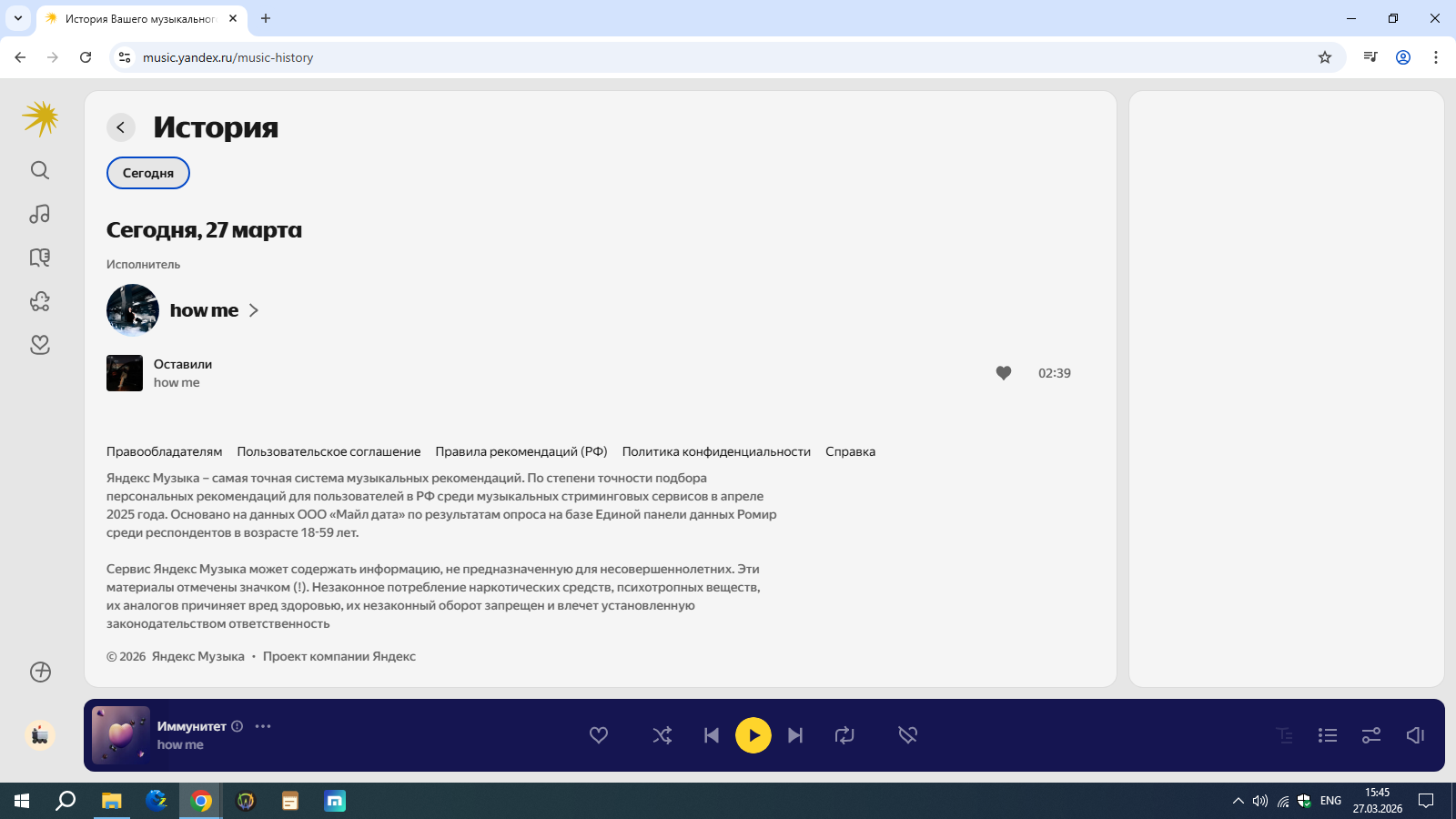The image size is (1456, 819).
Task: Open the Иммунитет track title in player
Action: coord(192,726)
